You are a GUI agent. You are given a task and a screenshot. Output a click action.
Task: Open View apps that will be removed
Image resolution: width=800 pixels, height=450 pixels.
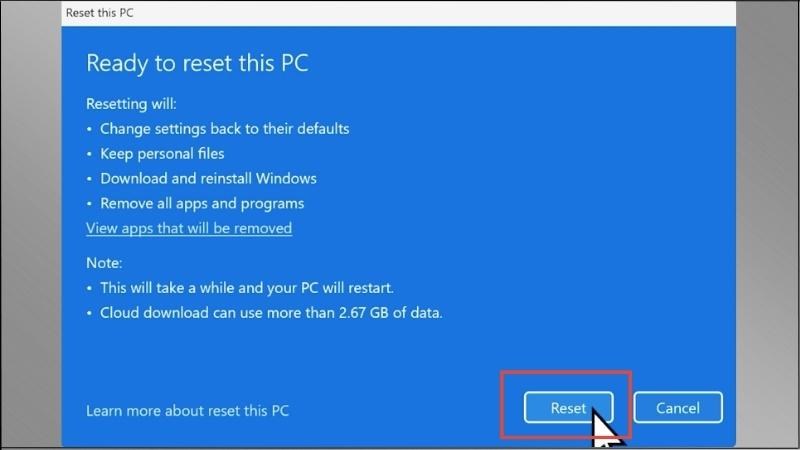[189, 228]
